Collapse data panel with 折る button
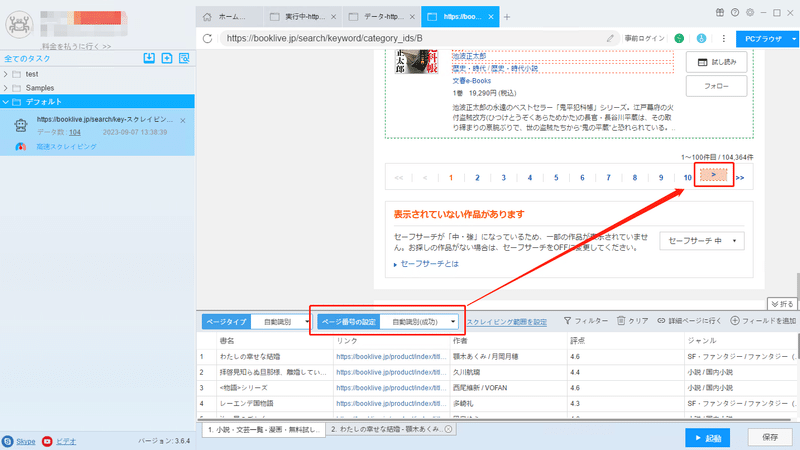 click(x=782, y=304)
